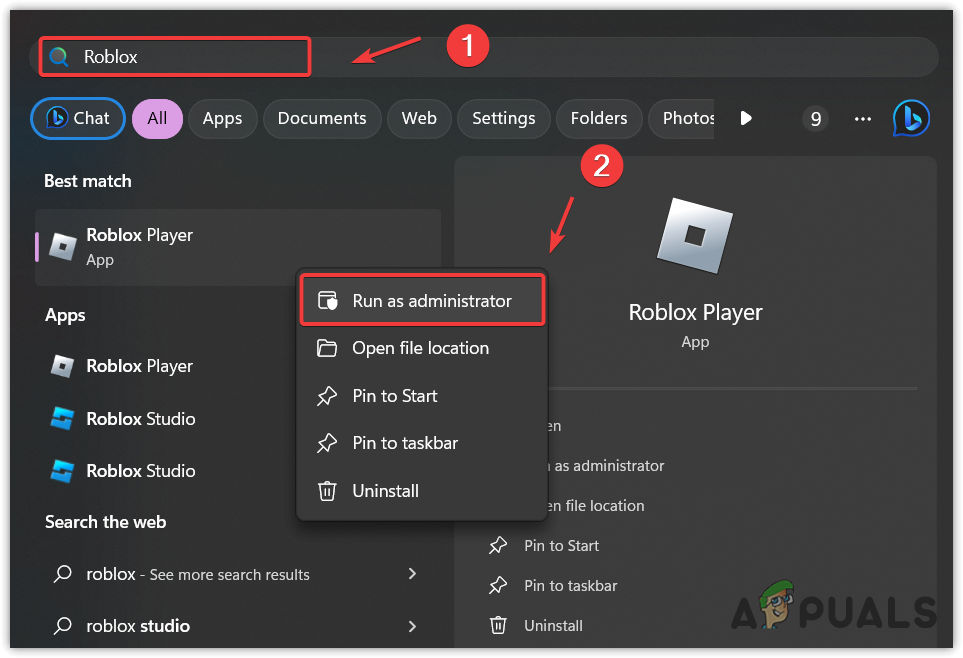The image size is (963, 658).
Task: Click search icon beside 'roblox studio' suggestion
Action: [x=62, y=626]
